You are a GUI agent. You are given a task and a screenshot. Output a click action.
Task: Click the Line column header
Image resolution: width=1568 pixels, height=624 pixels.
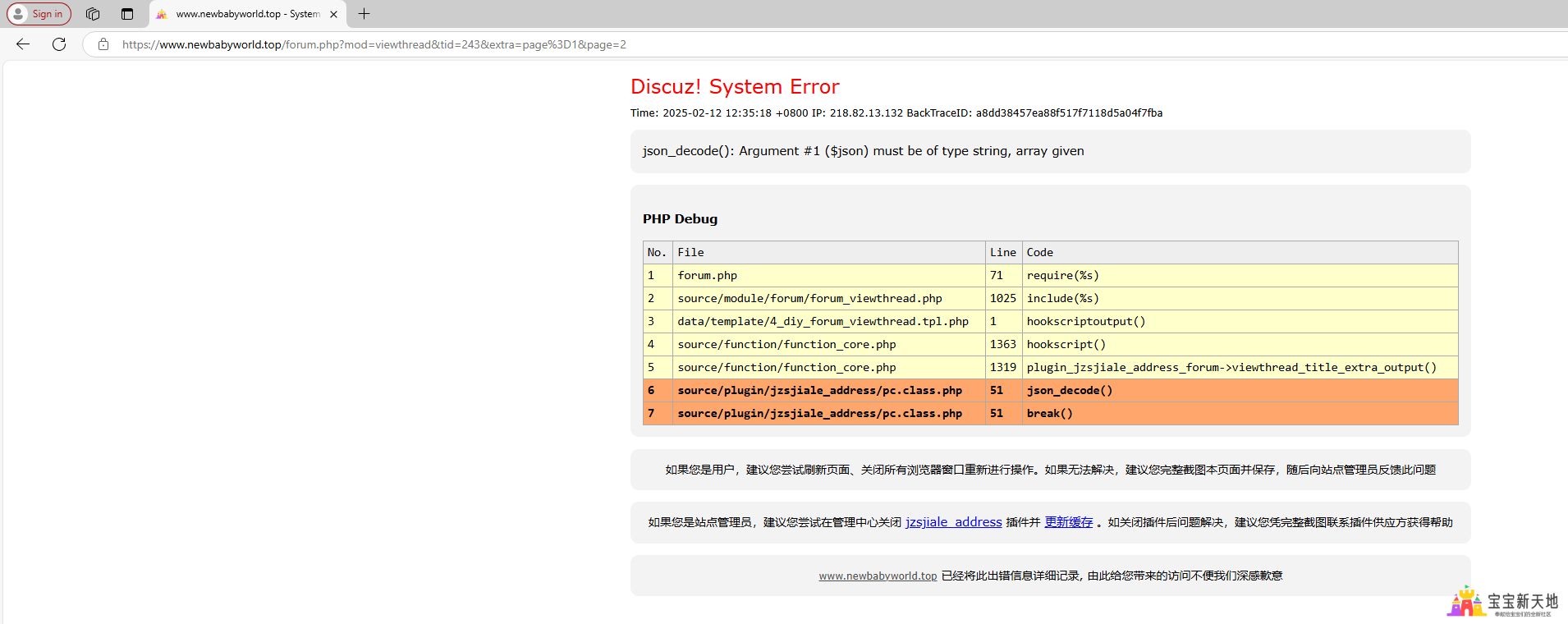[x=1003, y=252]
